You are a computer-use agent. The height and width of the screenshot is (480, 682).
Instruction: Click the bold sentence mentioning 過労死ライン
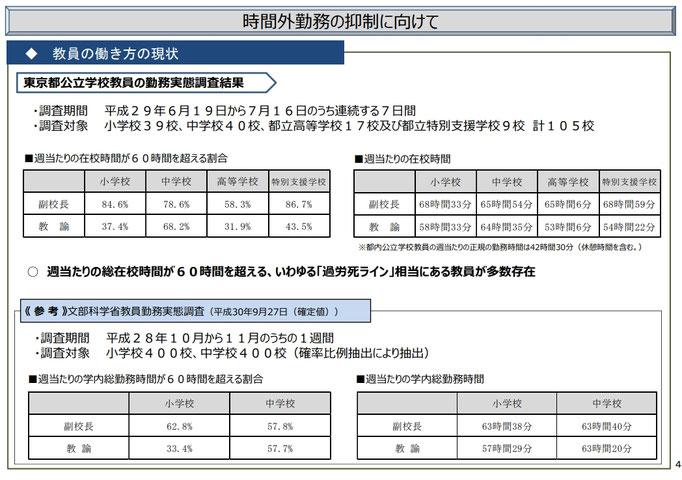[291, 272]
